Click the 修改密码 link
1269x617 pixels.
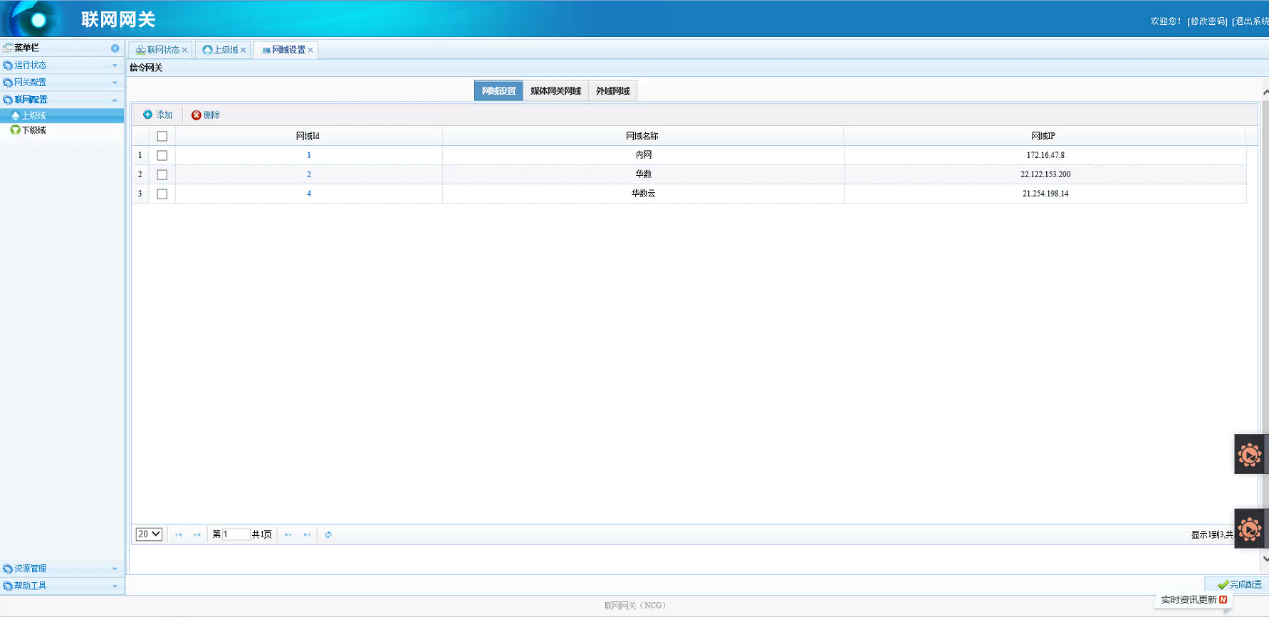(x=1207, y=21)
